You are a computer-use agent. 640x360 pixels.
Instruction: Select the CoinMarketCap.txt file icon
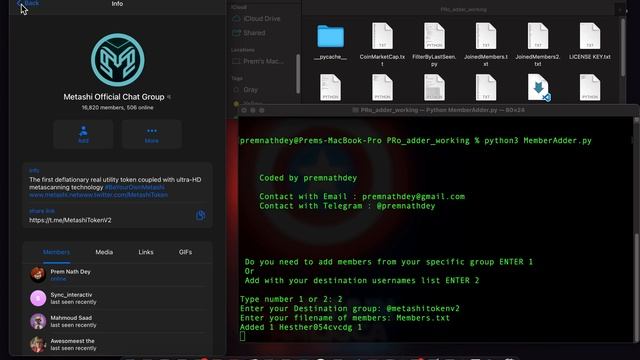tap(382, 36)
